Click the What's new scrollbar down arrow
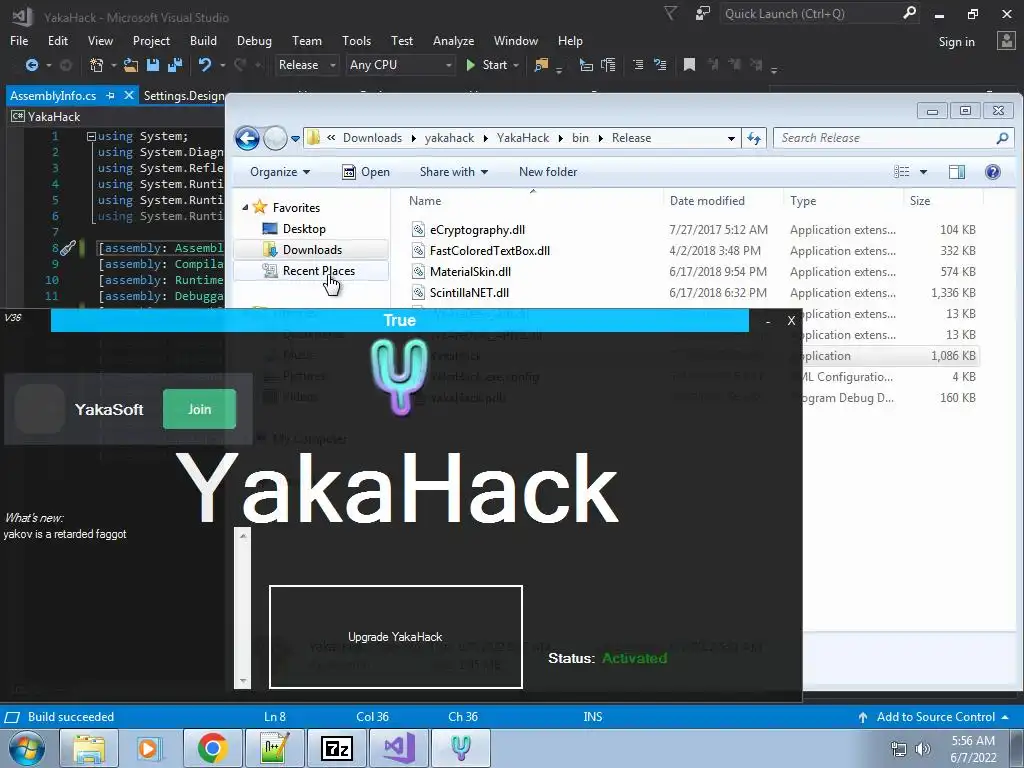The image size is (1024, 768). point(242,680)
